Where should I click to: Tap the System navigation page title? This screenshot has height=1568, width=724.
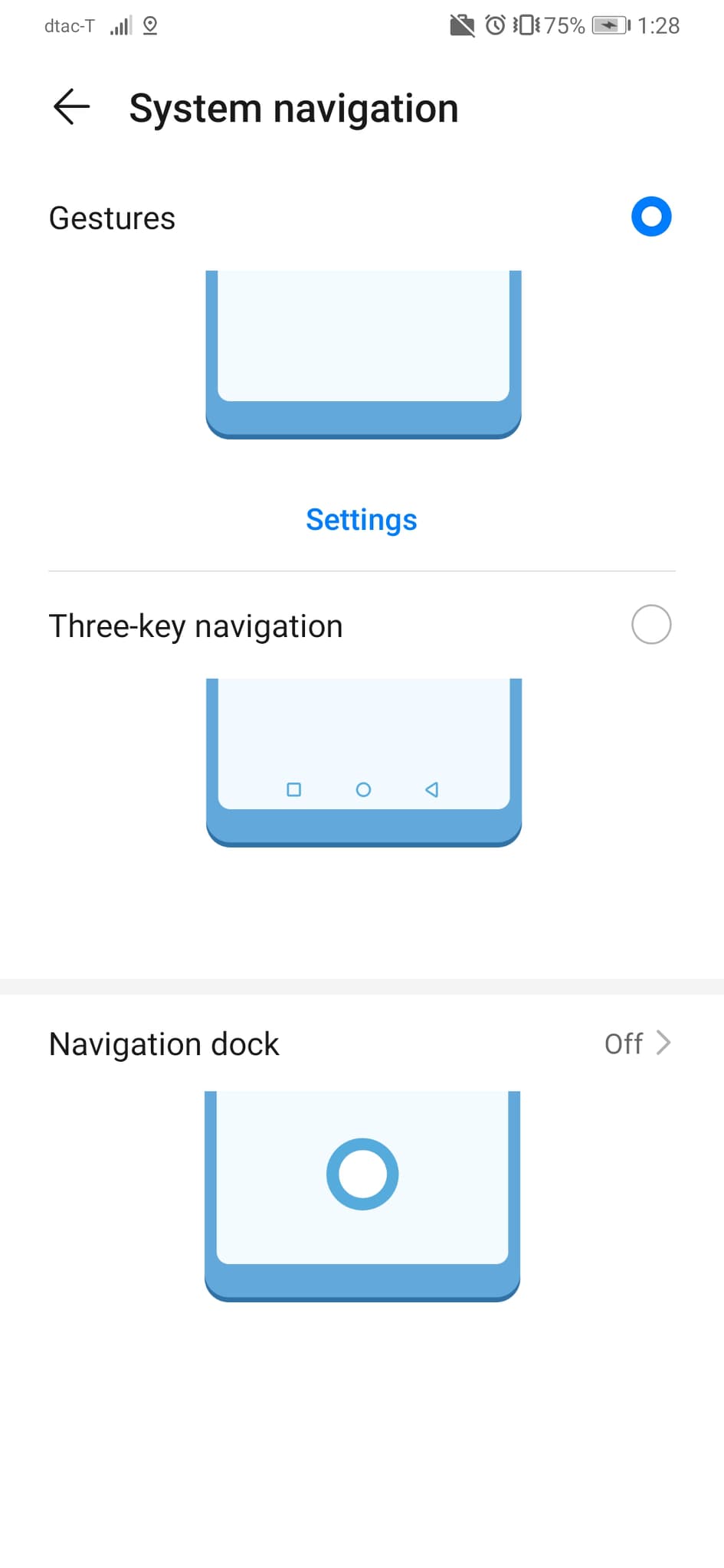293,108
